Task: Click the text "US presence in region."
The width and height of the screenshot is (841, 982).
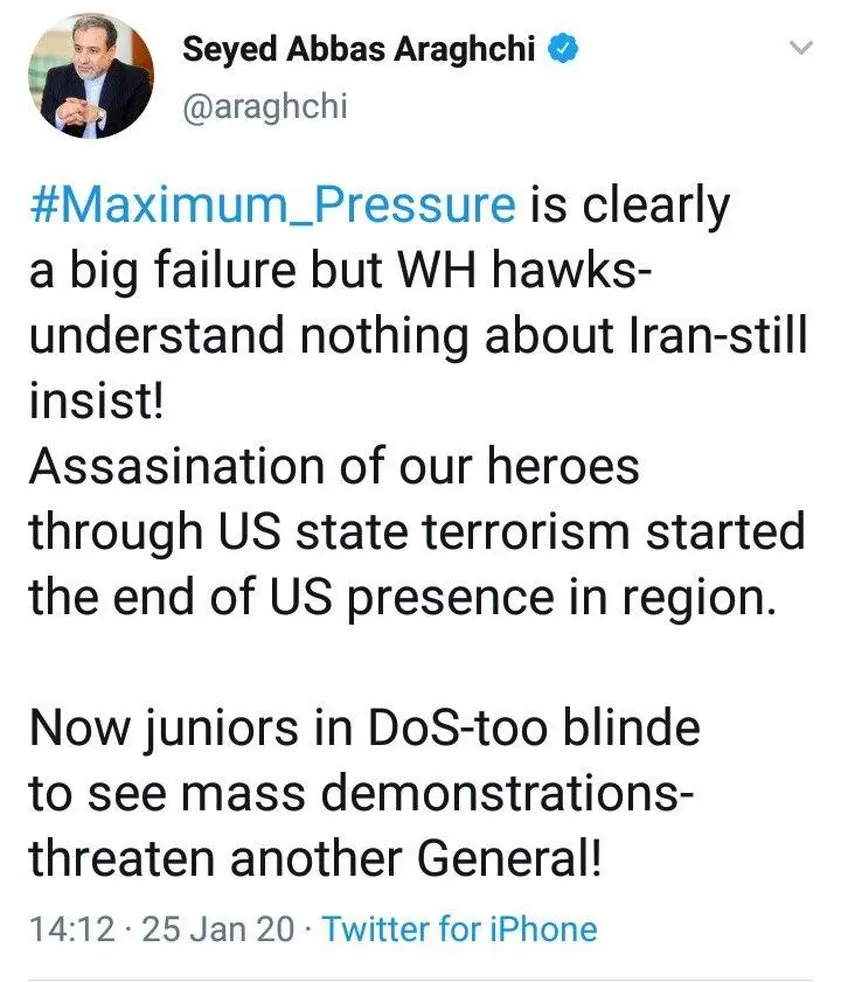Action: [542, 597]
